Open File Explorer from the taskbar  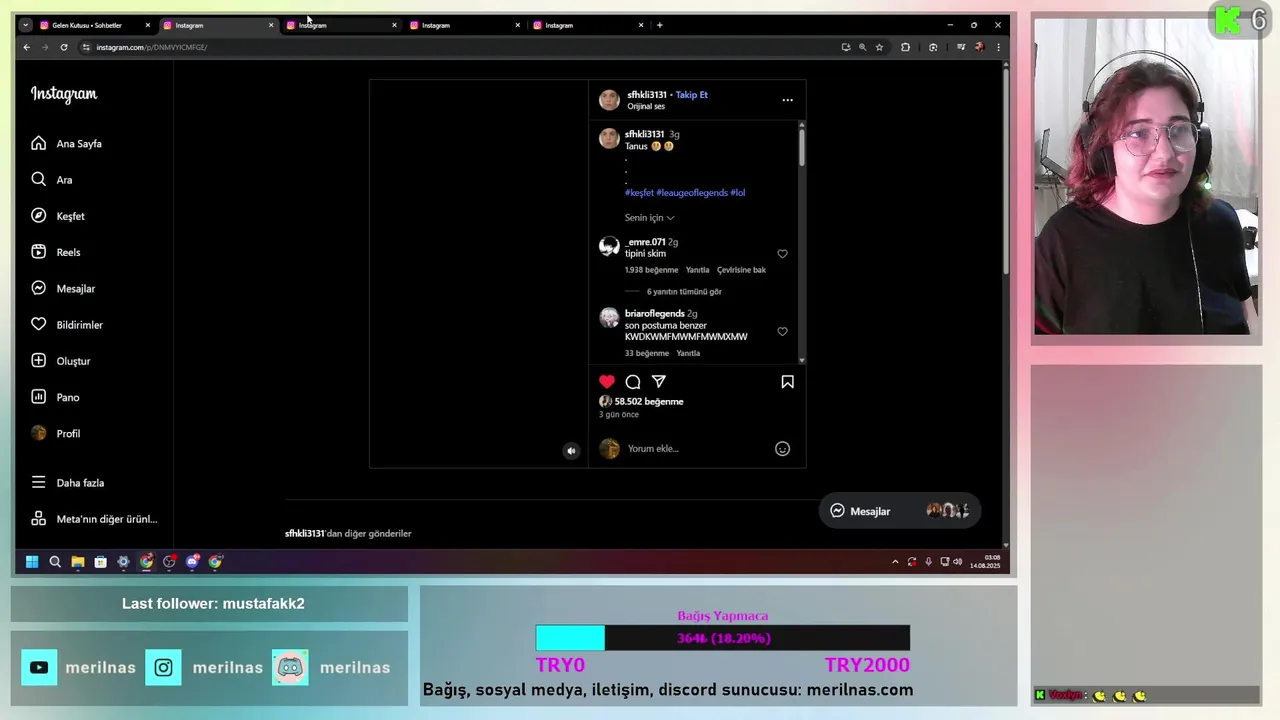78,562
